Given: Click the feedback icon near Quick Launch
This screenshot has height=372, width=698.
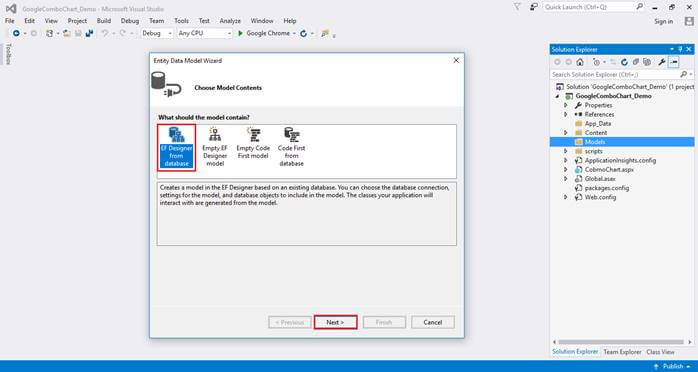Looking at the screenshot, I should [534, 7].
